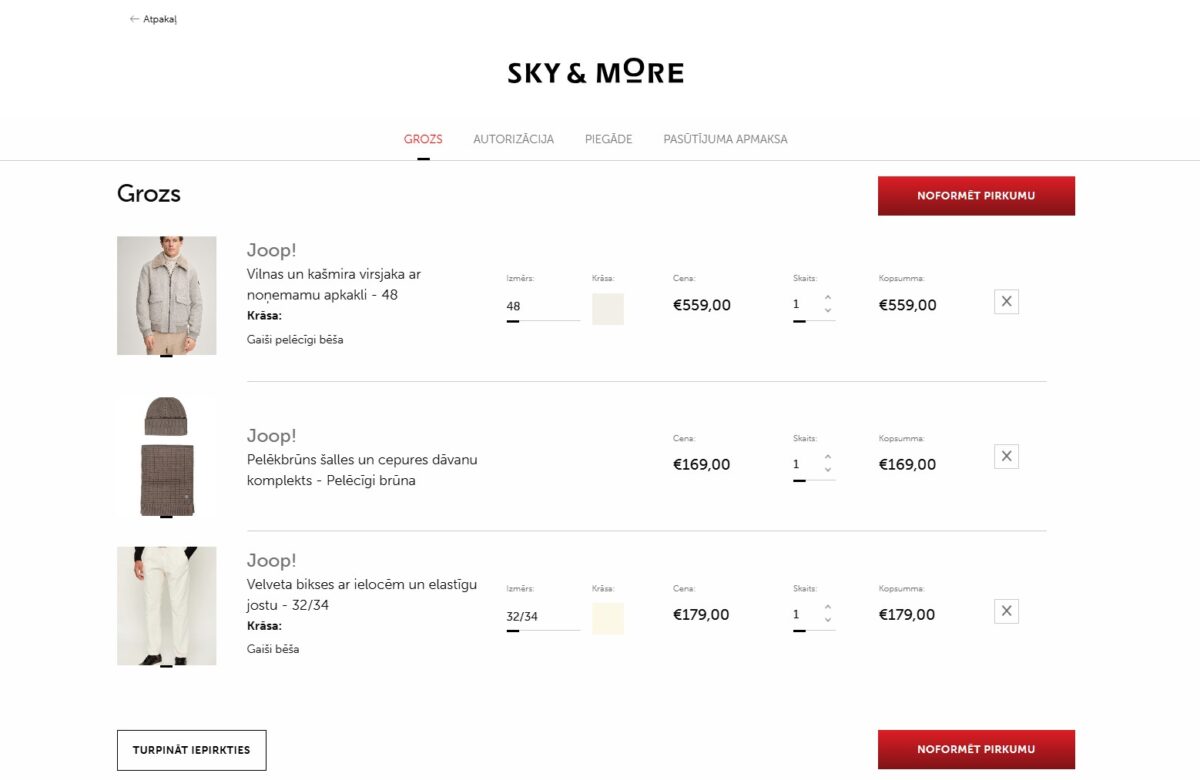This screenshot has height=780, width=1200.
Task: Click Turpināt iepirkties
Action: [x=191, y=749]
